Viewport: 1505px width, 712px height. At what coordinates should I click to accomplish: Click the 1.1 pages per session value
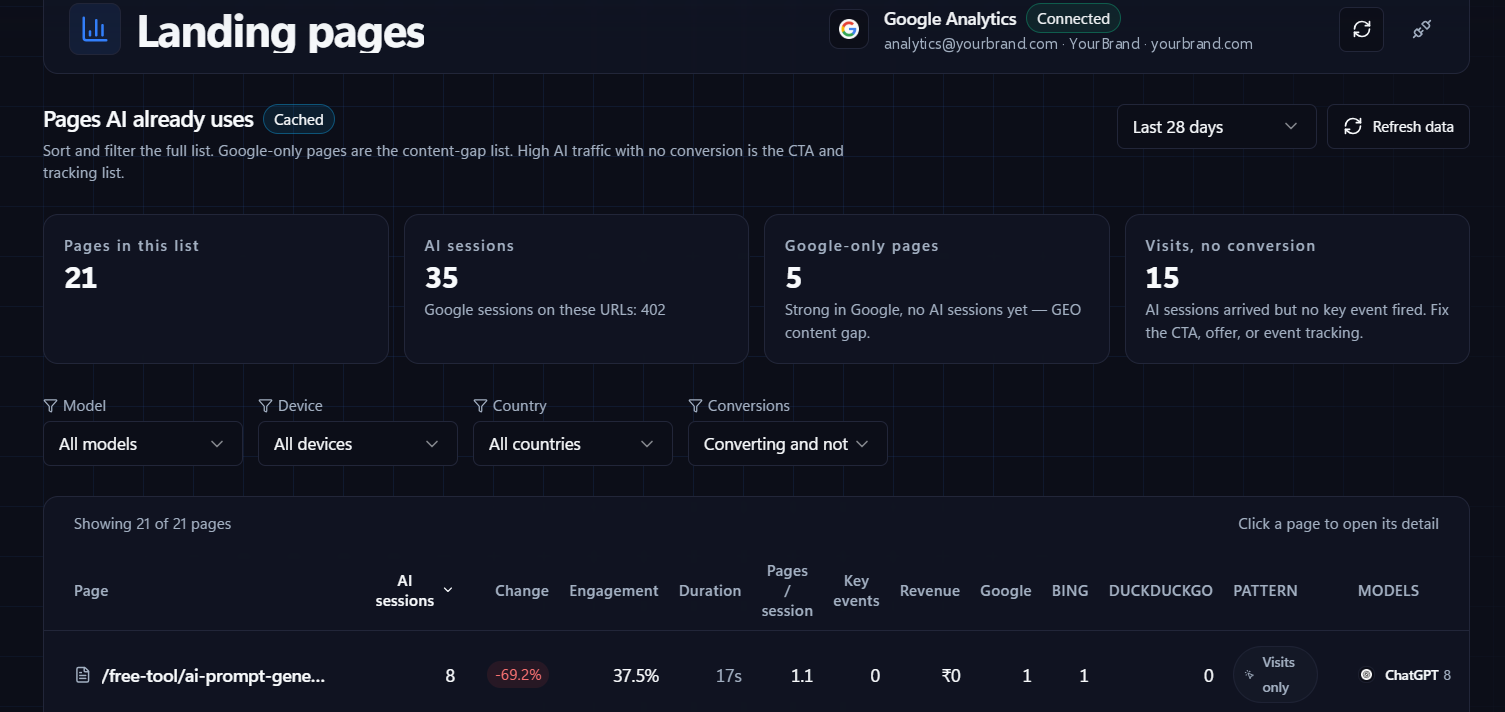[802, 676]
